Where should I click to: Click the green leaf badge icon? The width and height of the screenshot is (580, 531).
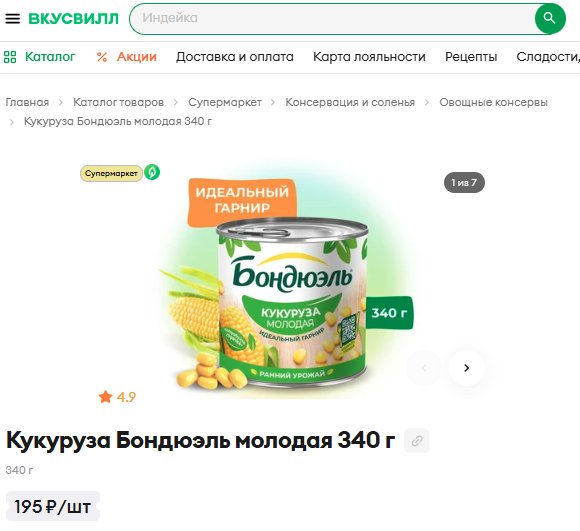(152, 172)
